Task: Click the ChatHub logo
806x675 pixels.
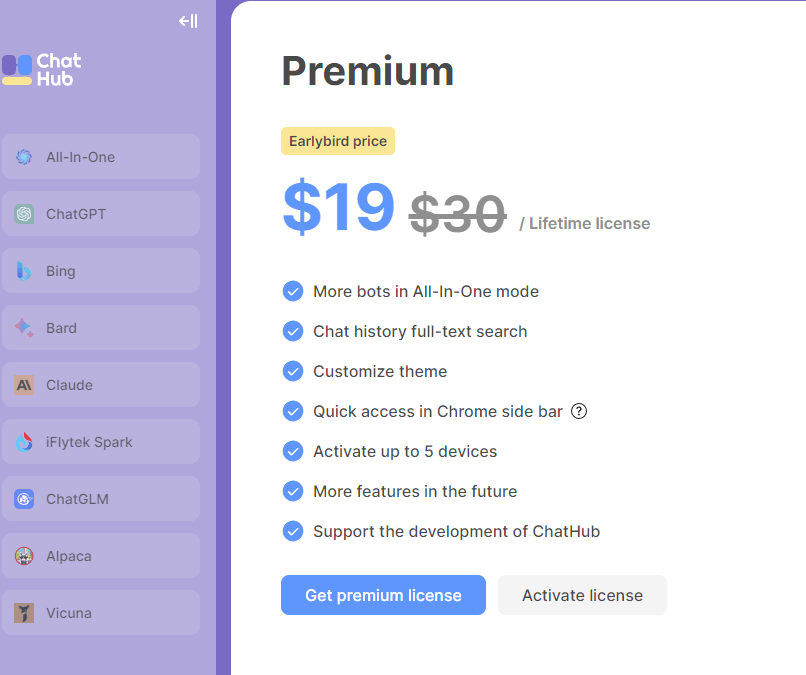Action: 42,69
